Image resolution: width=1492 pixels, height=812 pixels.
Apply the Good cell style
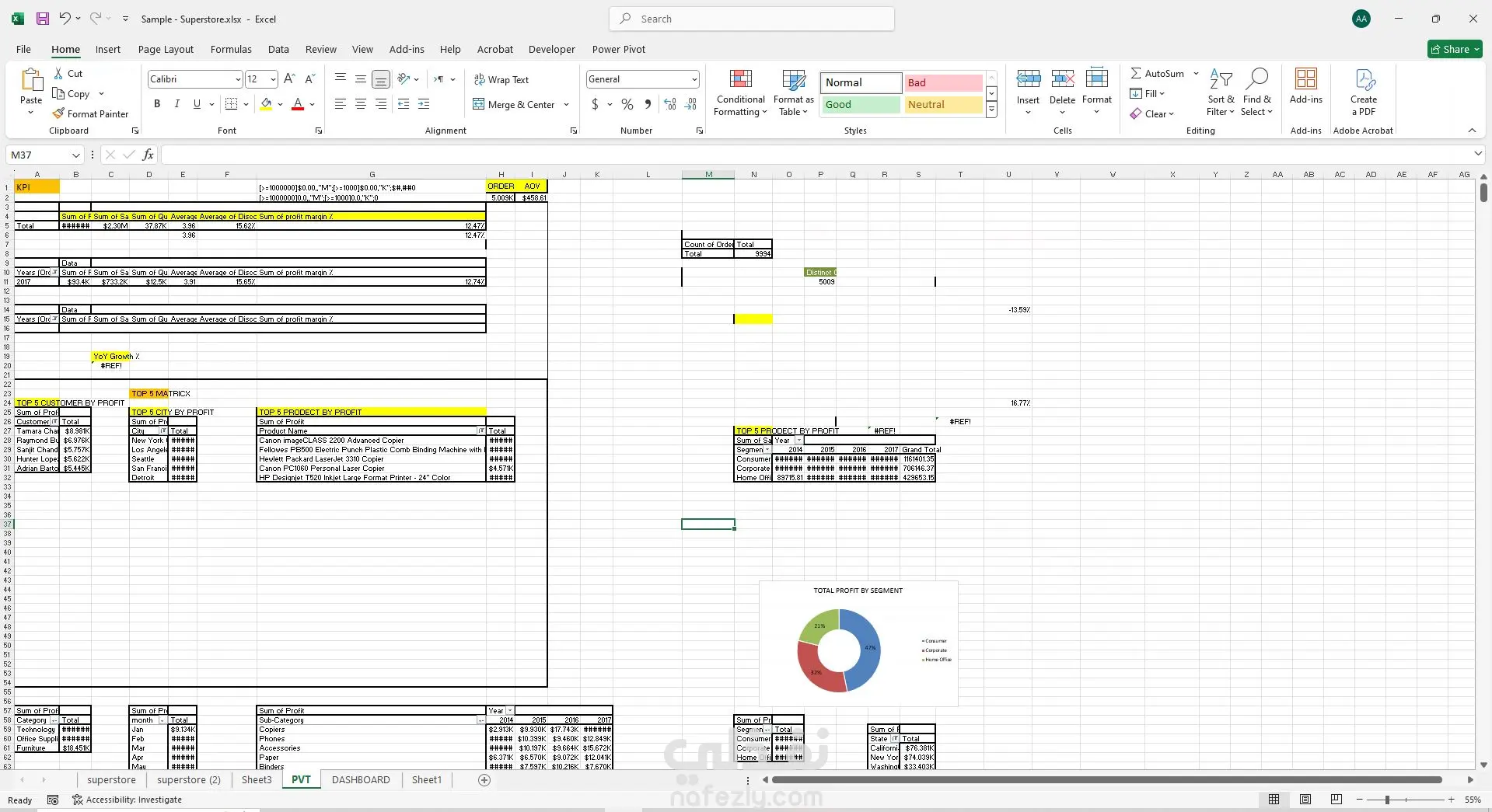point(861,105)
